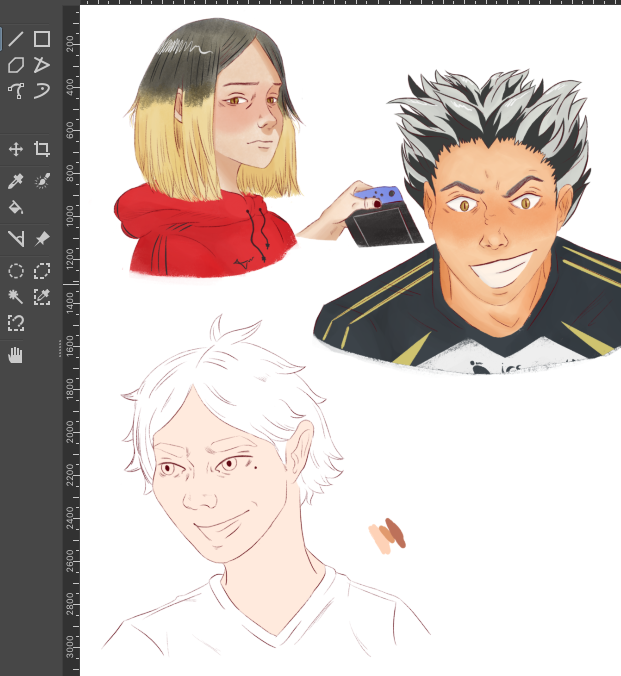Select the Reference images pin tool
The width and height of the screenshot is (621, 676).
click(x=42, y=238)
